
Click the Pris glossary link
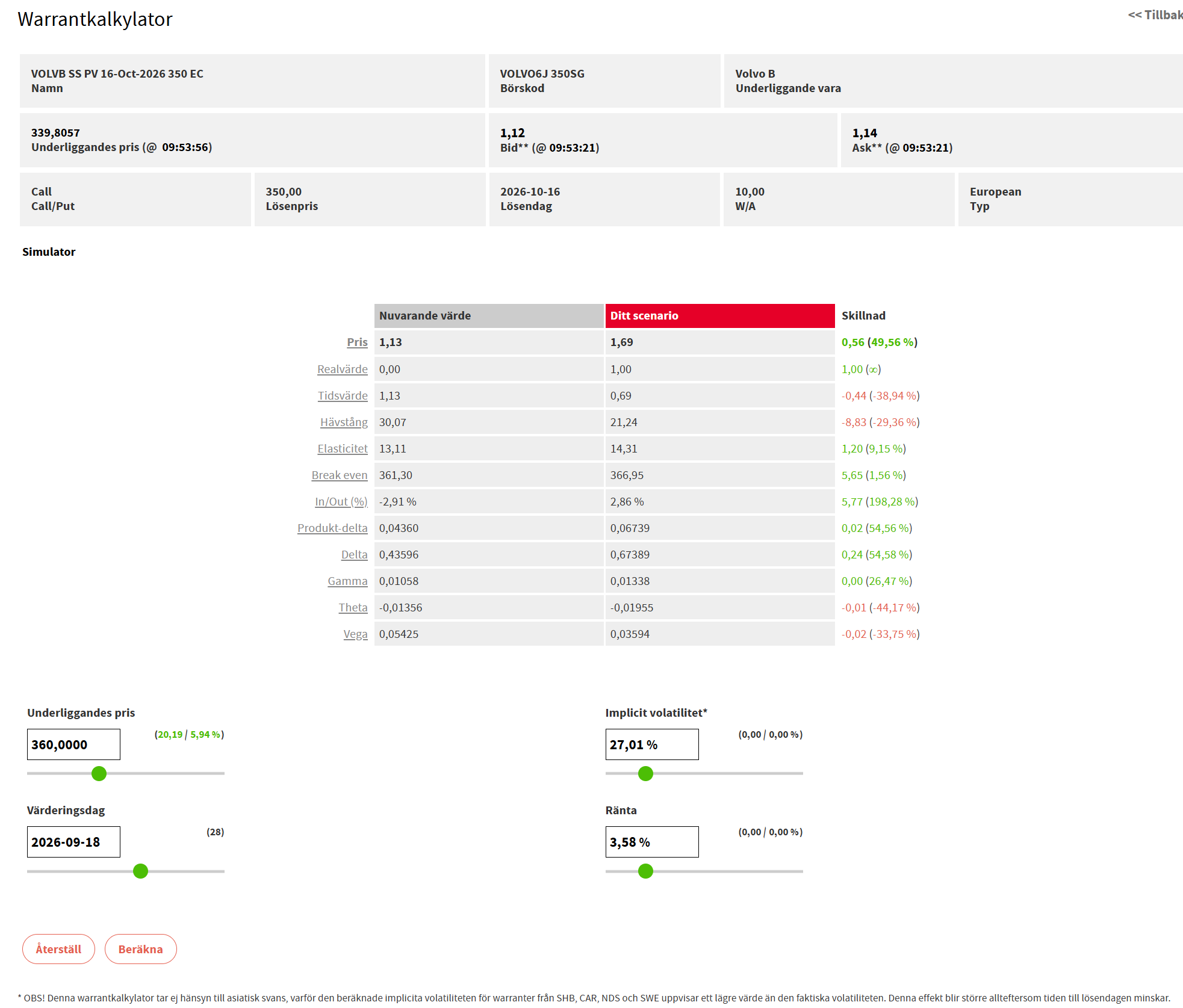(357, 342)
